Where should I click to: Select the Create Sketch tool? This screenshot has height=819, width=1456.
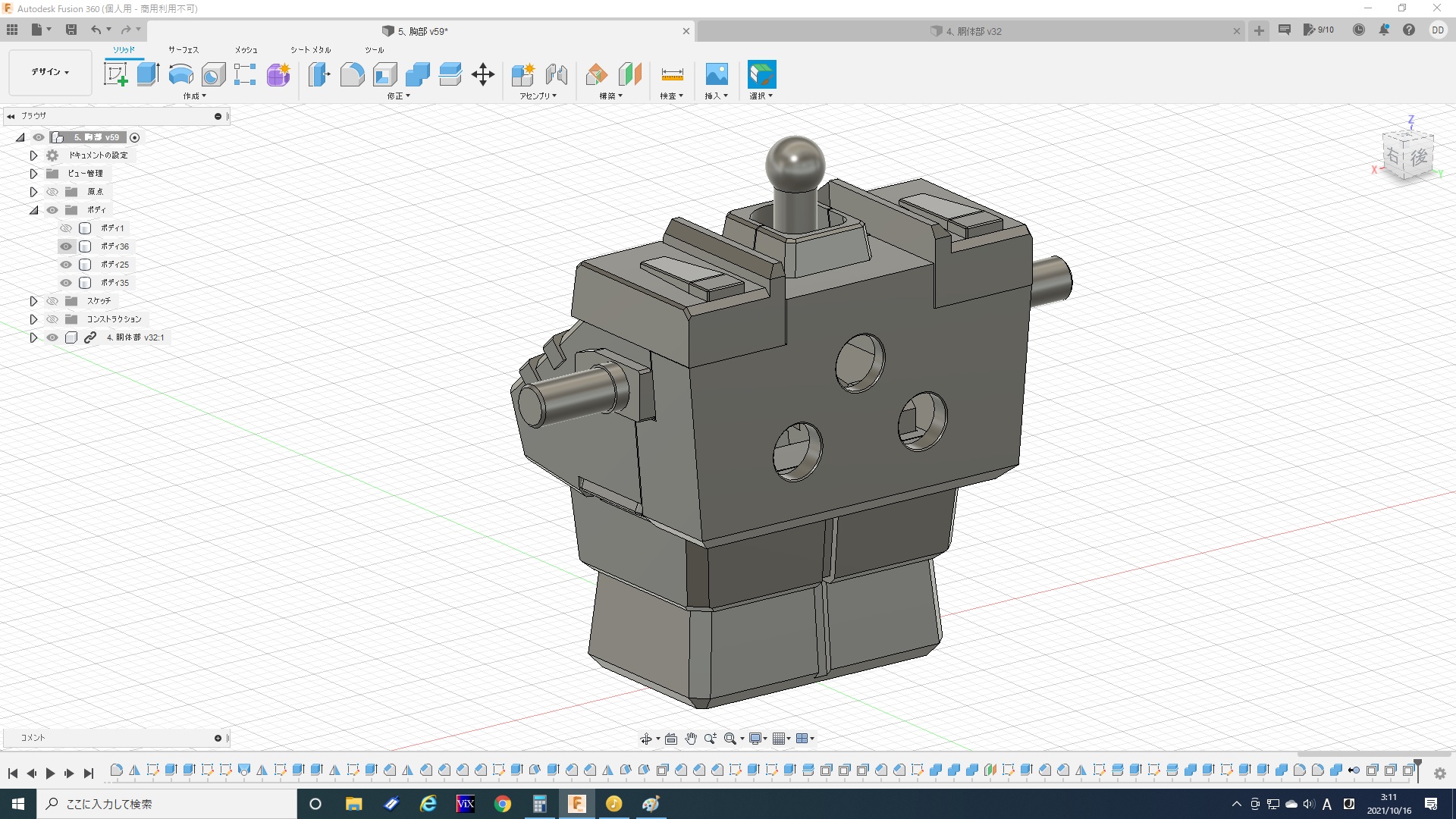[115, 74]
